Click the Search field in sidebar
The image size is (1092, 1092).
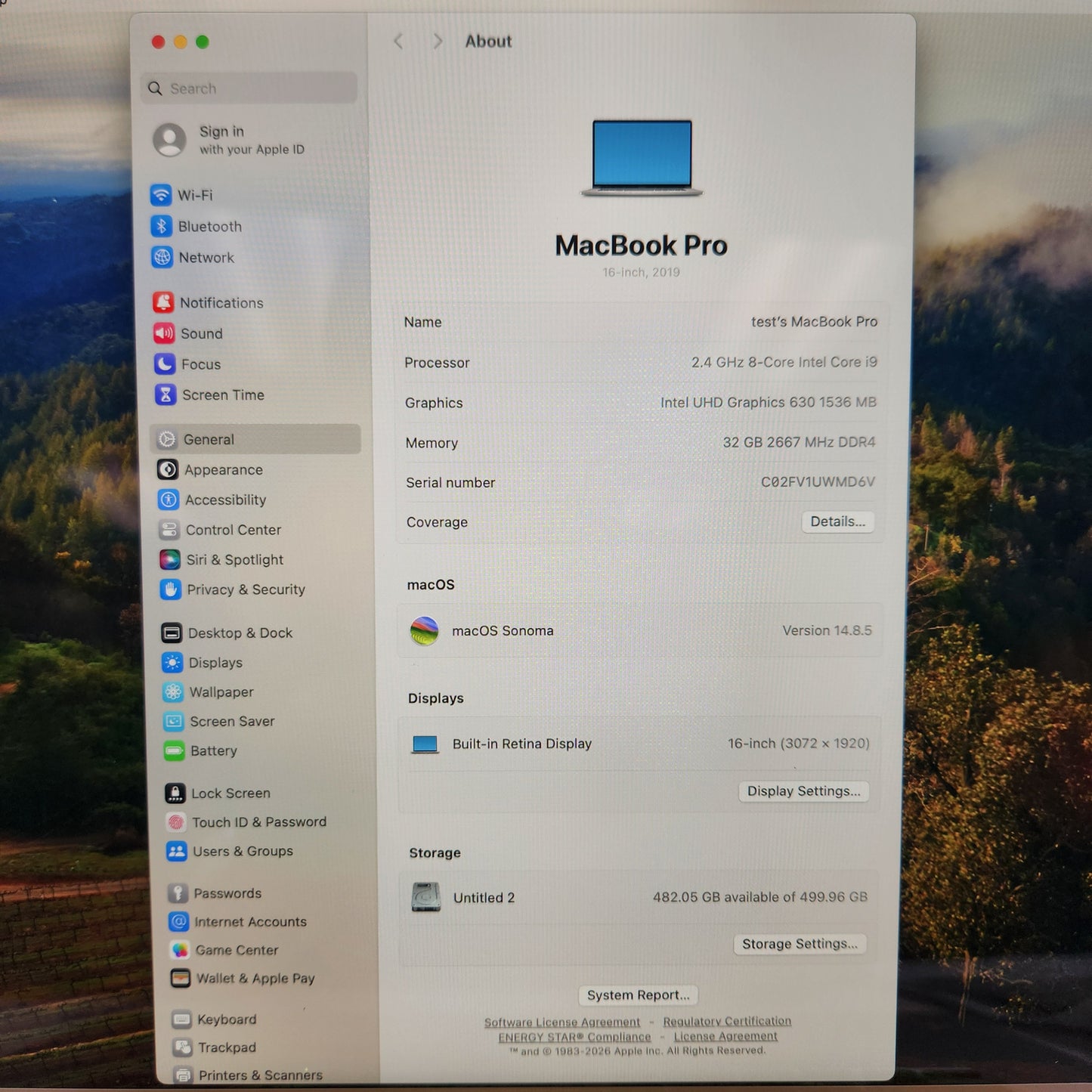pyautogui.click(x=249, y=88)
